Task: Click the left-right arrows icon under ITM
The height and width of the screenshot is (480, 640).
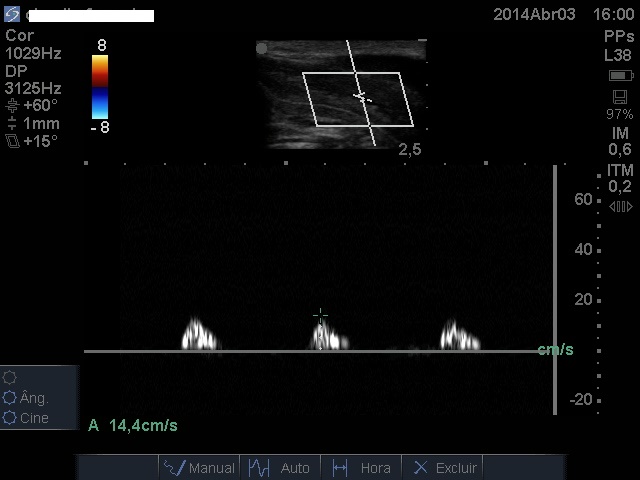Action: (620, 207)
